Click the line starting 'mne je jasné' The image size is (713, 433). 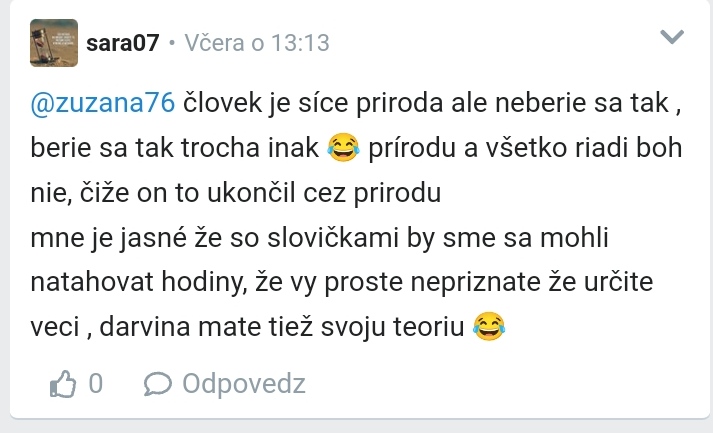[x=319, y=238]
